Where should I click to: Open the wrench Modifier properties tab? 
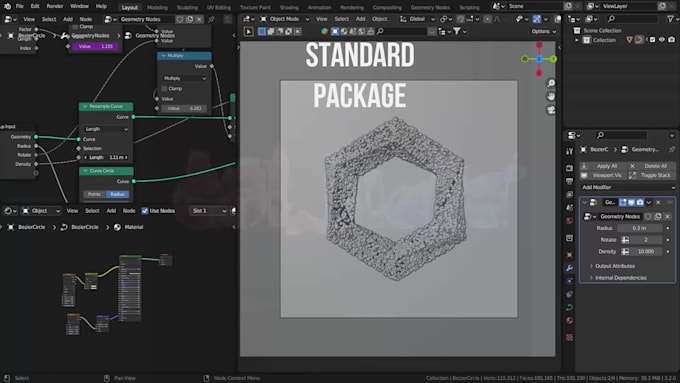pyautogui.click(x=569, y=268)
